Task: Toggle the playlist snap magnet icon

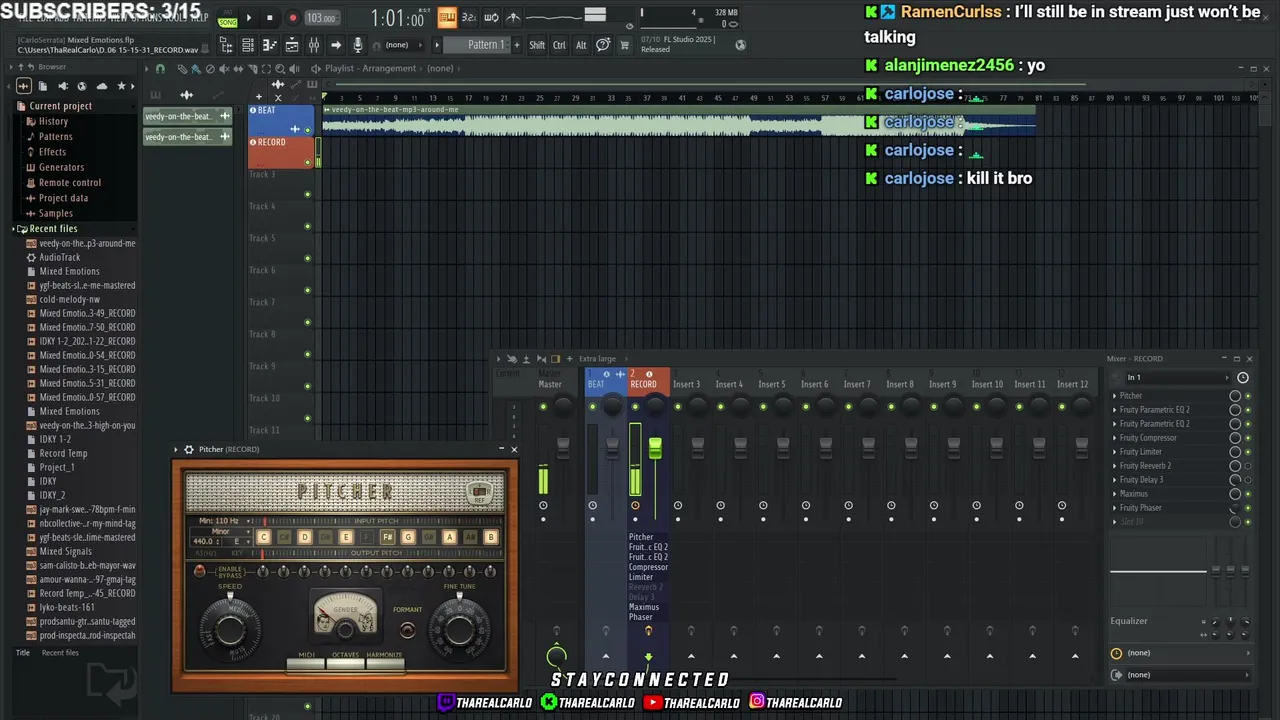Action: [160, 68]
